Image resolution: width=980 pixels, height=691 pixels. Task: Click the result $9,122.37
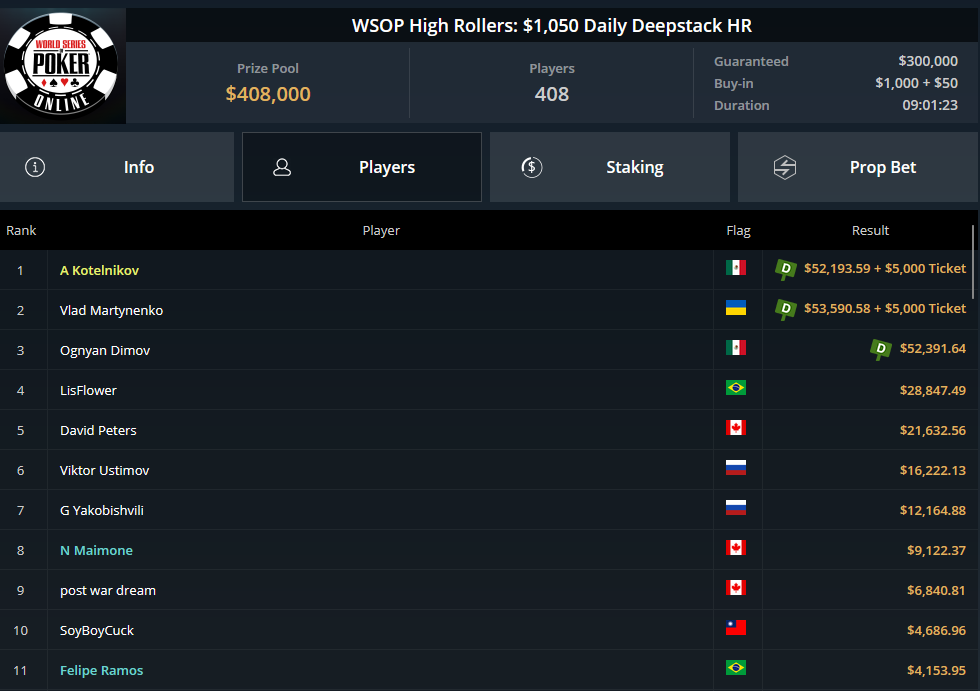pos(936,550)
